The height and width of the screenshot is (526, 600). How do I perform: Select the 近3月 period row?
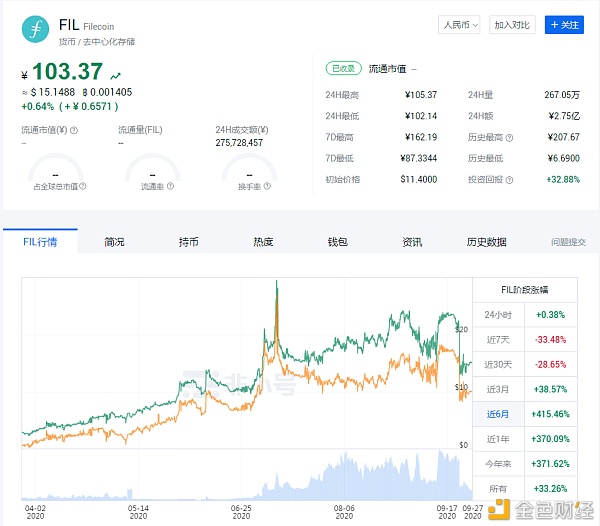coord(525,389)
